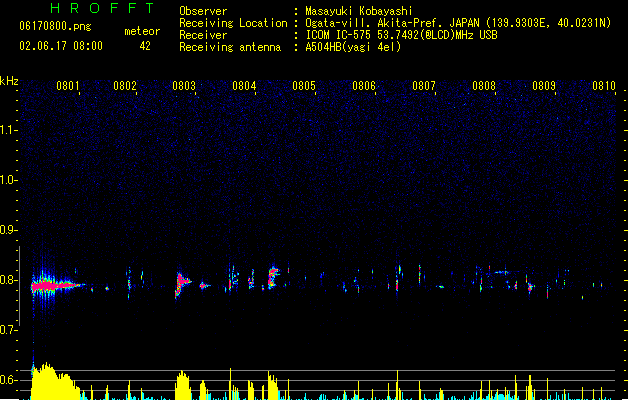Select antenna text A504HB(yagi 4el)
629x400 pixels.
click(353, 47)
